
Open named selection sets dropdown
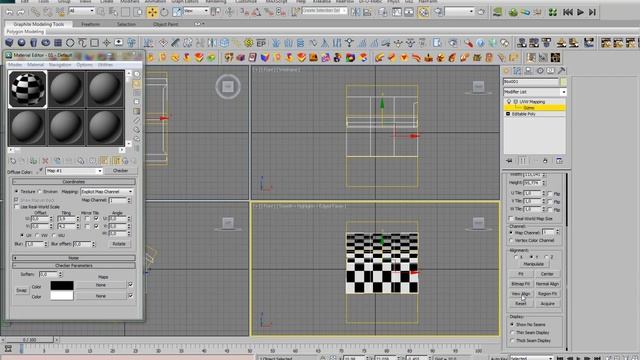click(x=324, y=11)
